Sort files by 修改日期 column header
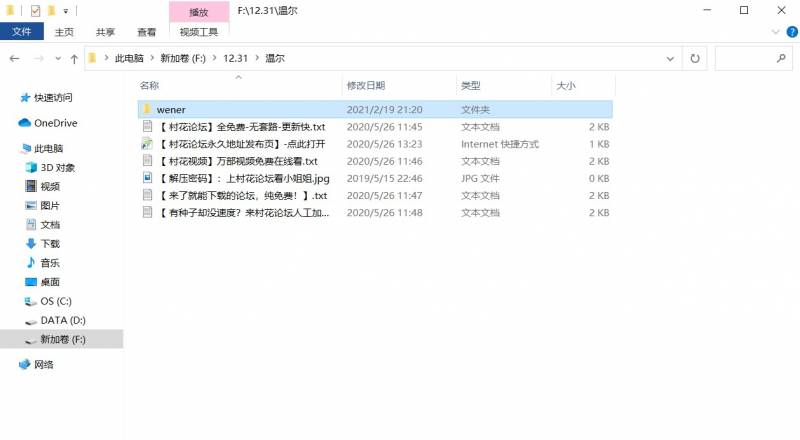Screen dimensions: 800x440 click(367, 86)
